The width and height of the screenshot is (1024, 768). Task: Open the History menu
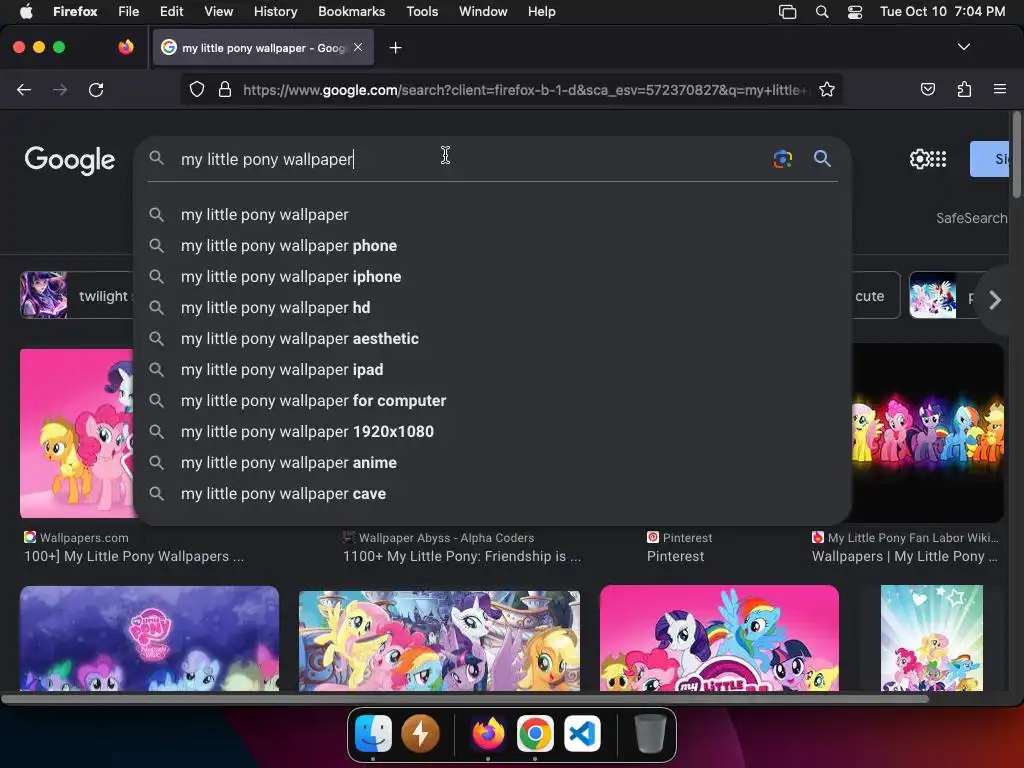(275, 11)
